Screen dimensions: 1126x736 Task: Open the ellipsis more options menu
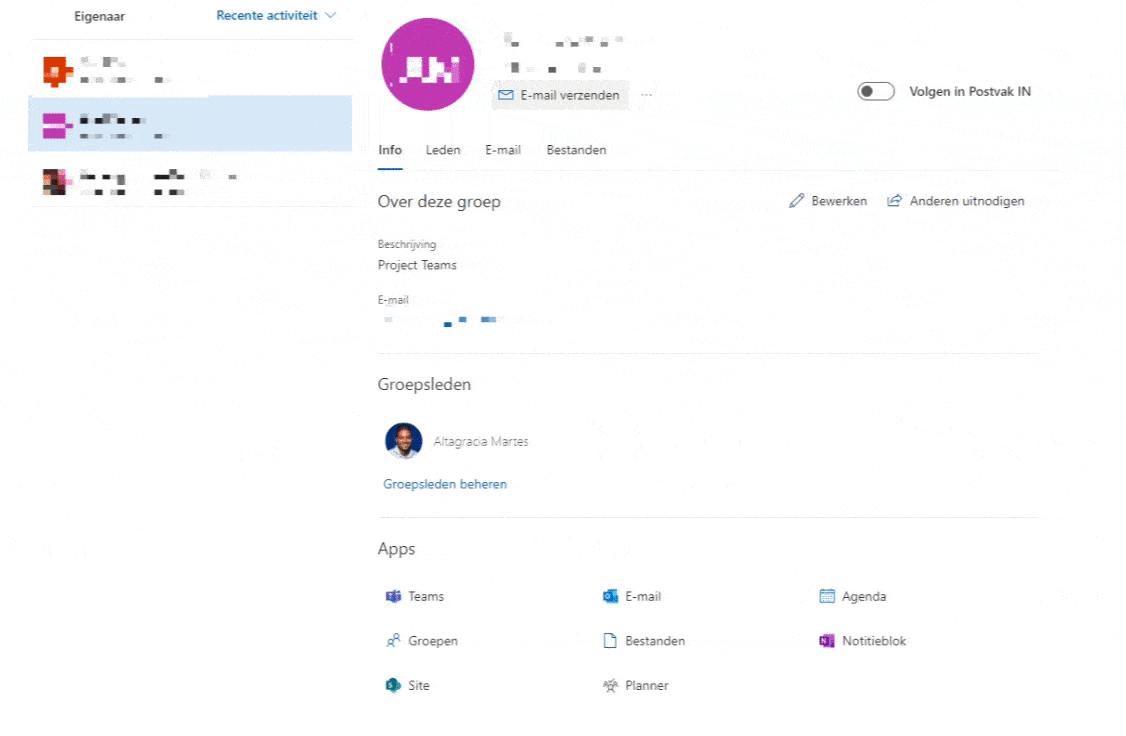647,94
